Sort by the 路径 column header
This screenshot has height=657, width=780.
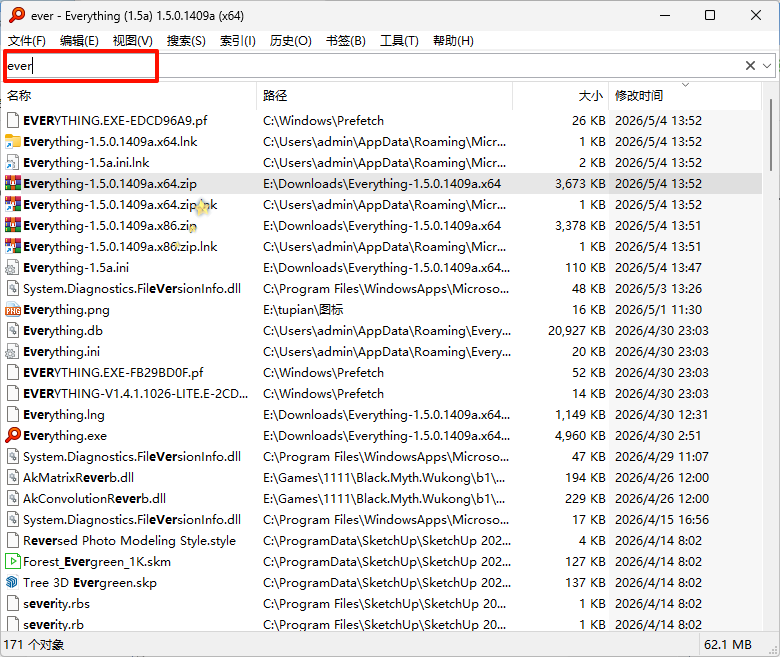tap(385, 95)
